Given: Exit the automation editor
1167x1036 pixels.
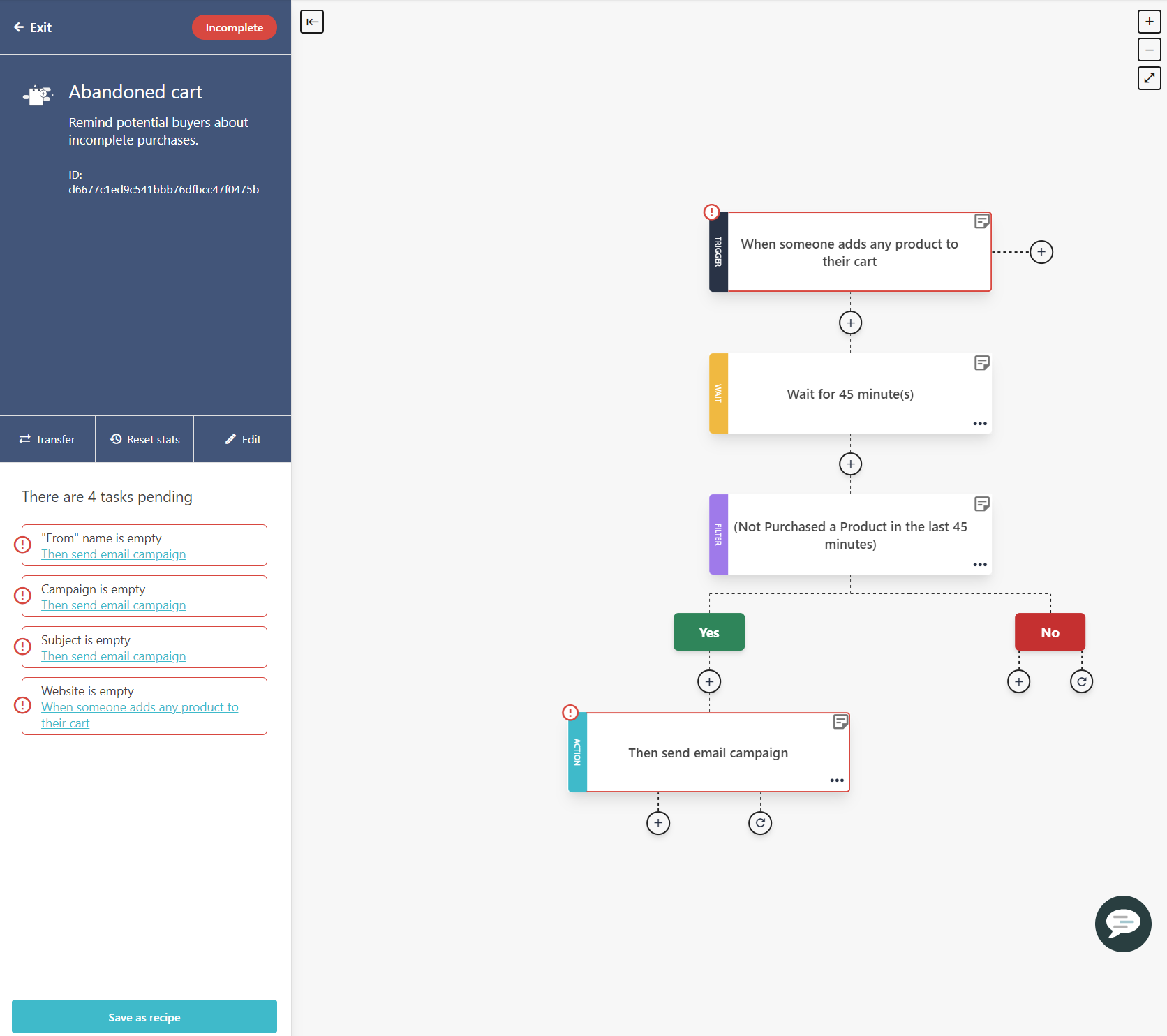Looking at the screenshot, I should point(32,27).
